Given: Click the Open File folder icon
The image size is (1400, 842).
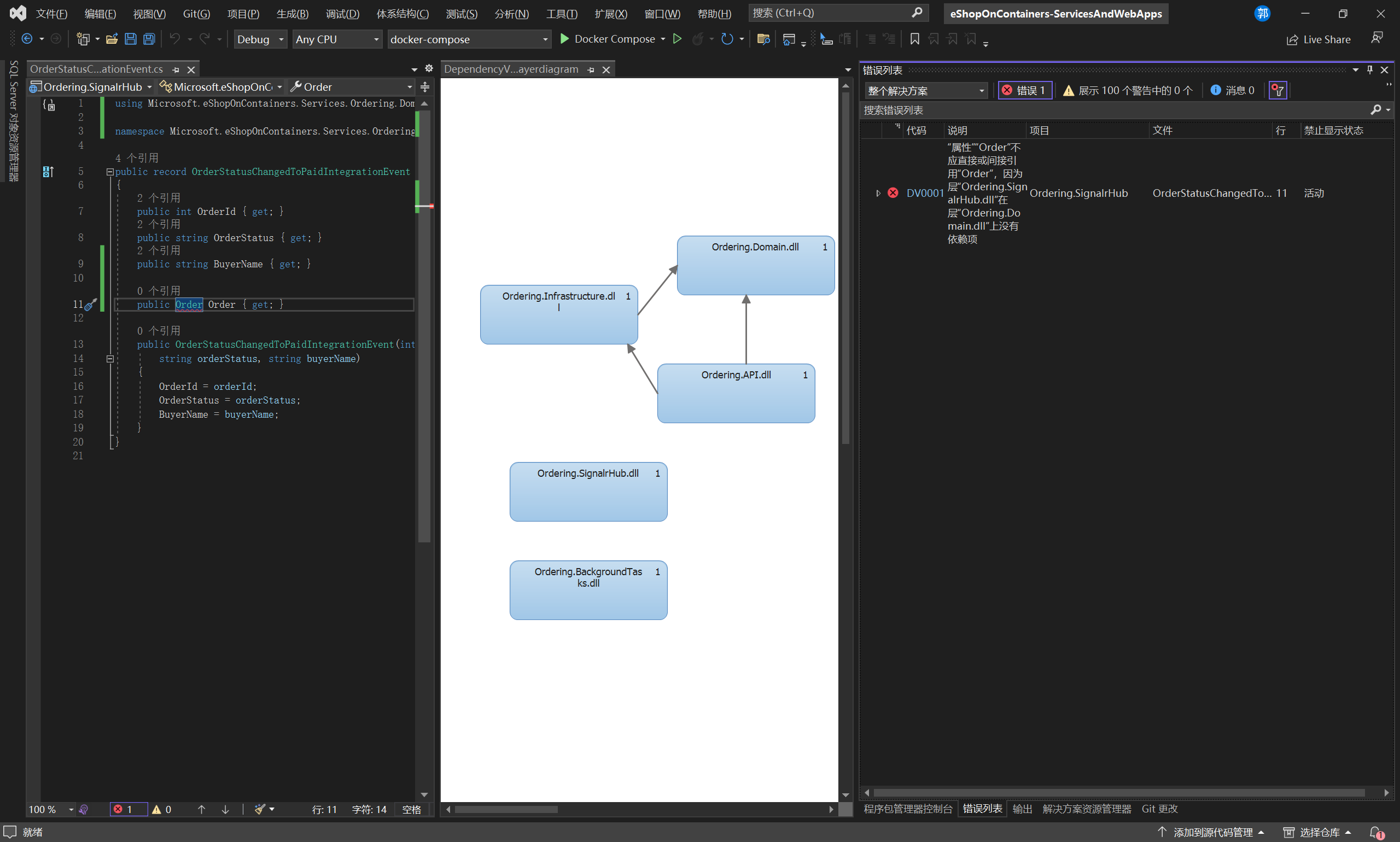Looking at the screenshot, I should click(x=112, y=39).
